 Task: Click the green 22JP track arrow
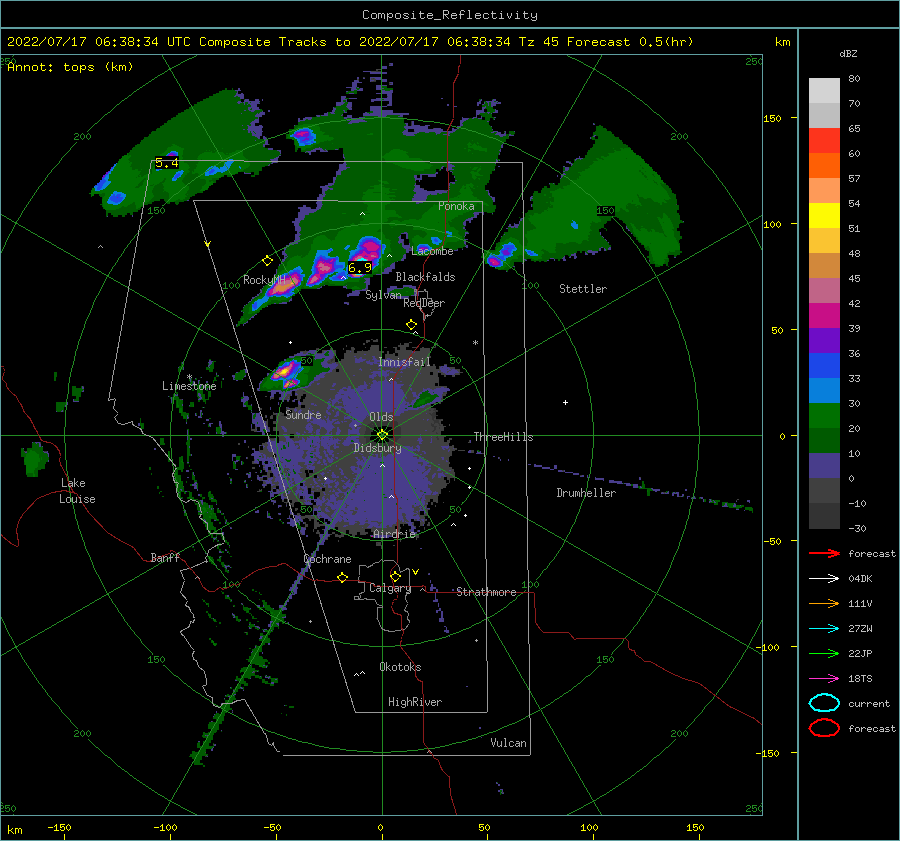point(824,653)
